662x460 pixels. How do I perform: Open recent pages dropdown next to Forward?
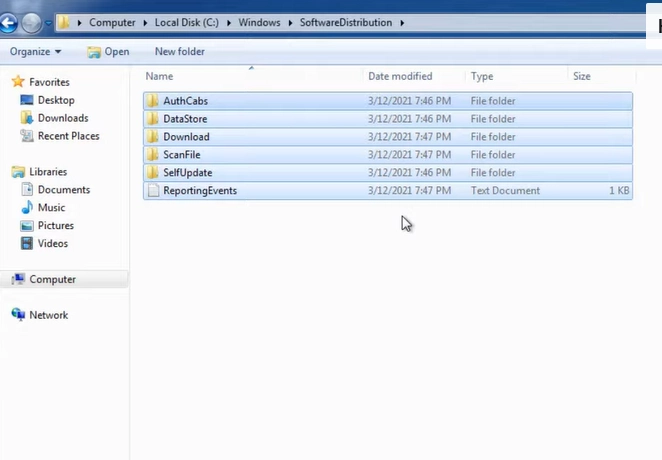pyautogui.click(x=48, y=23)
